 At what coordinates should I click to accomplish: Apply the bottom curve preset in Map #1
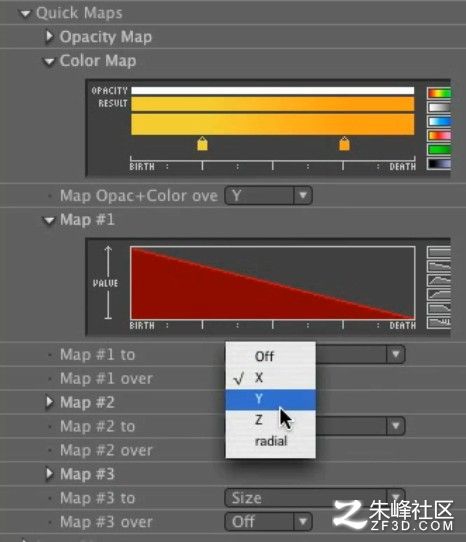[439, 323]
